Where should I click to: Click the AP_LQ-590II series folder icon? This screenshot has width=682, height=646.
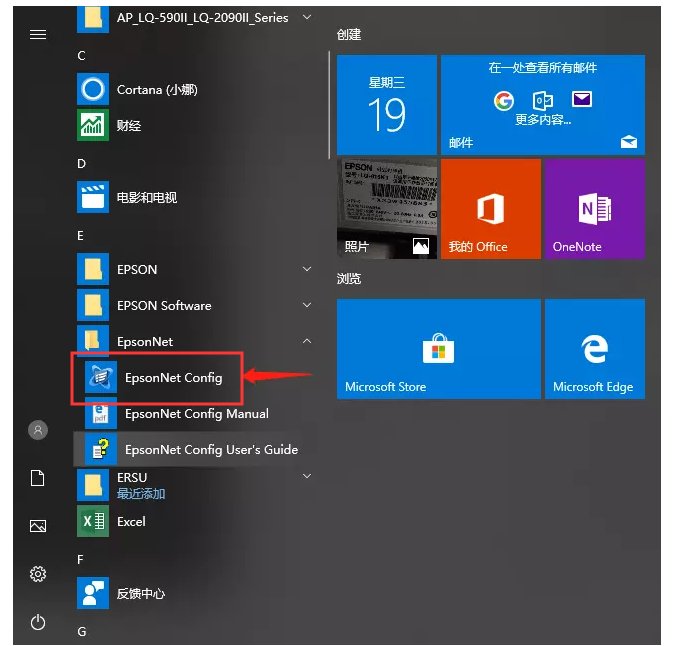click(93, 19)
